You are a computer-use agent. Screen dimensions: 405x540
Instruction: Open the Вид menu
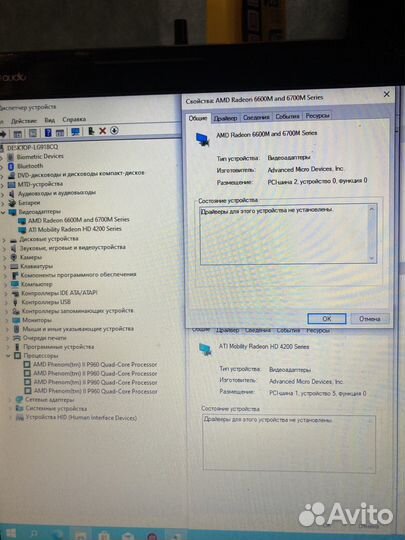click(50, 120)
